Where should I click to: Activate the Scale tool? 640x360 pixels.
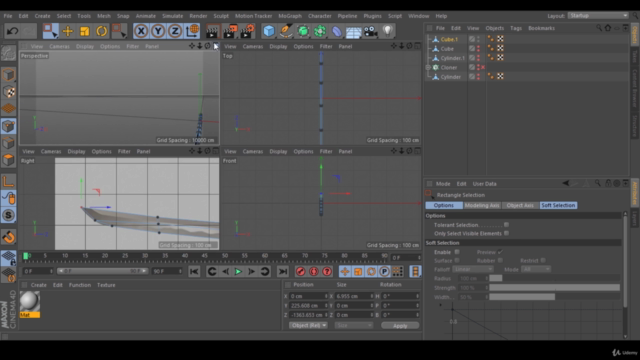[84, 31]
